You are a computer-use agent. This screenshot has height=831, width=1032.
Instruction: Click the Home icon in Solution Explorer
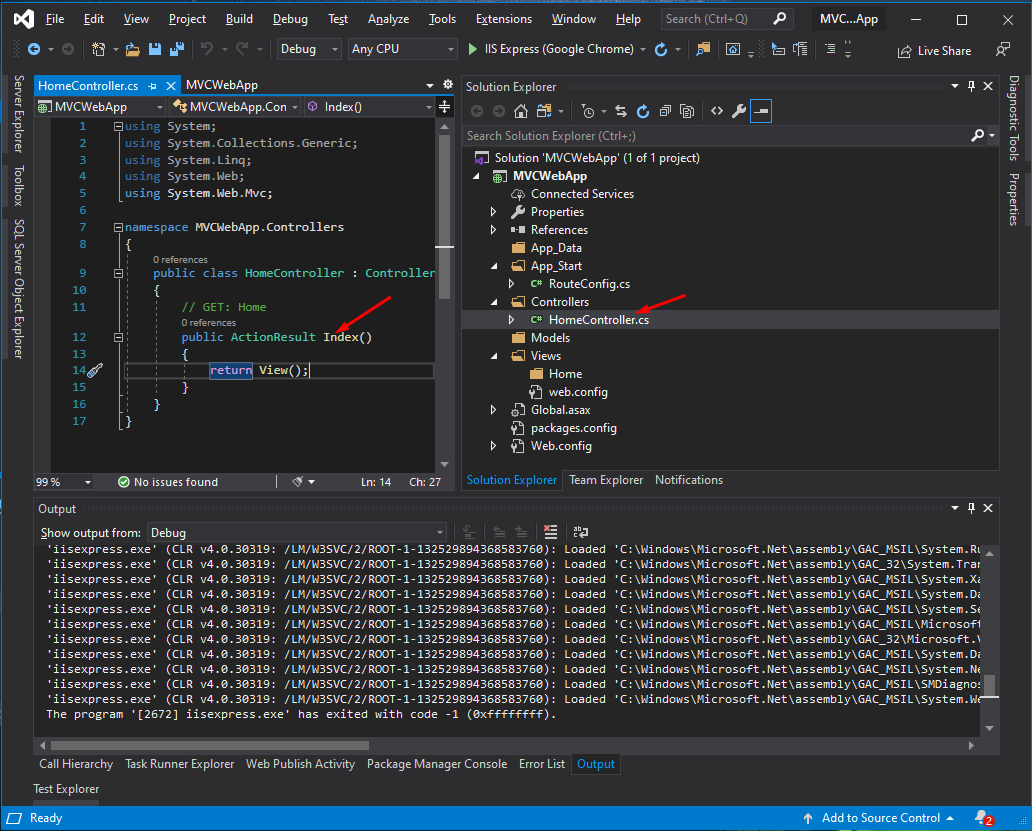pyautogui.click(x=521, y=111)
